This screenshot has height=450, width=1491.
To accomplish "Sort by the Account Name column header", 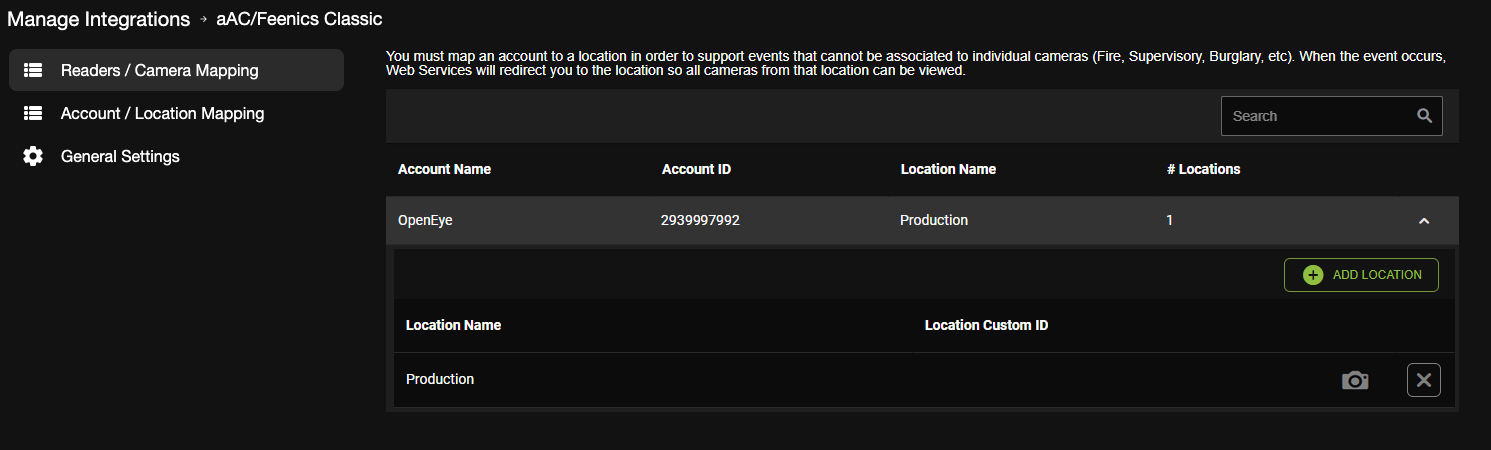I will [x=444, y=169].
